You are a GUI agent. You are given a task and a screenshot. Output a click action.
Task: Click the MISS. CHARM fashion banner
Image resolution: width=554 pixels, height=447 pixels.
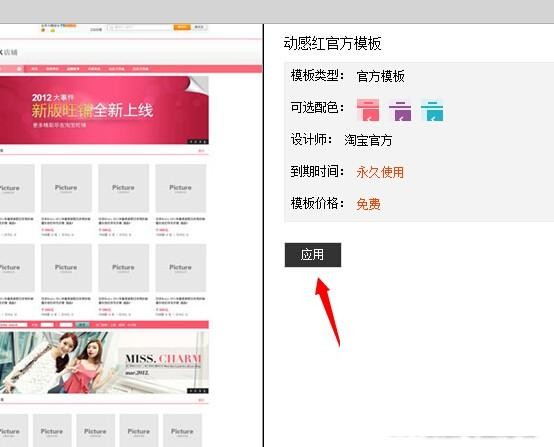point(104,363)
